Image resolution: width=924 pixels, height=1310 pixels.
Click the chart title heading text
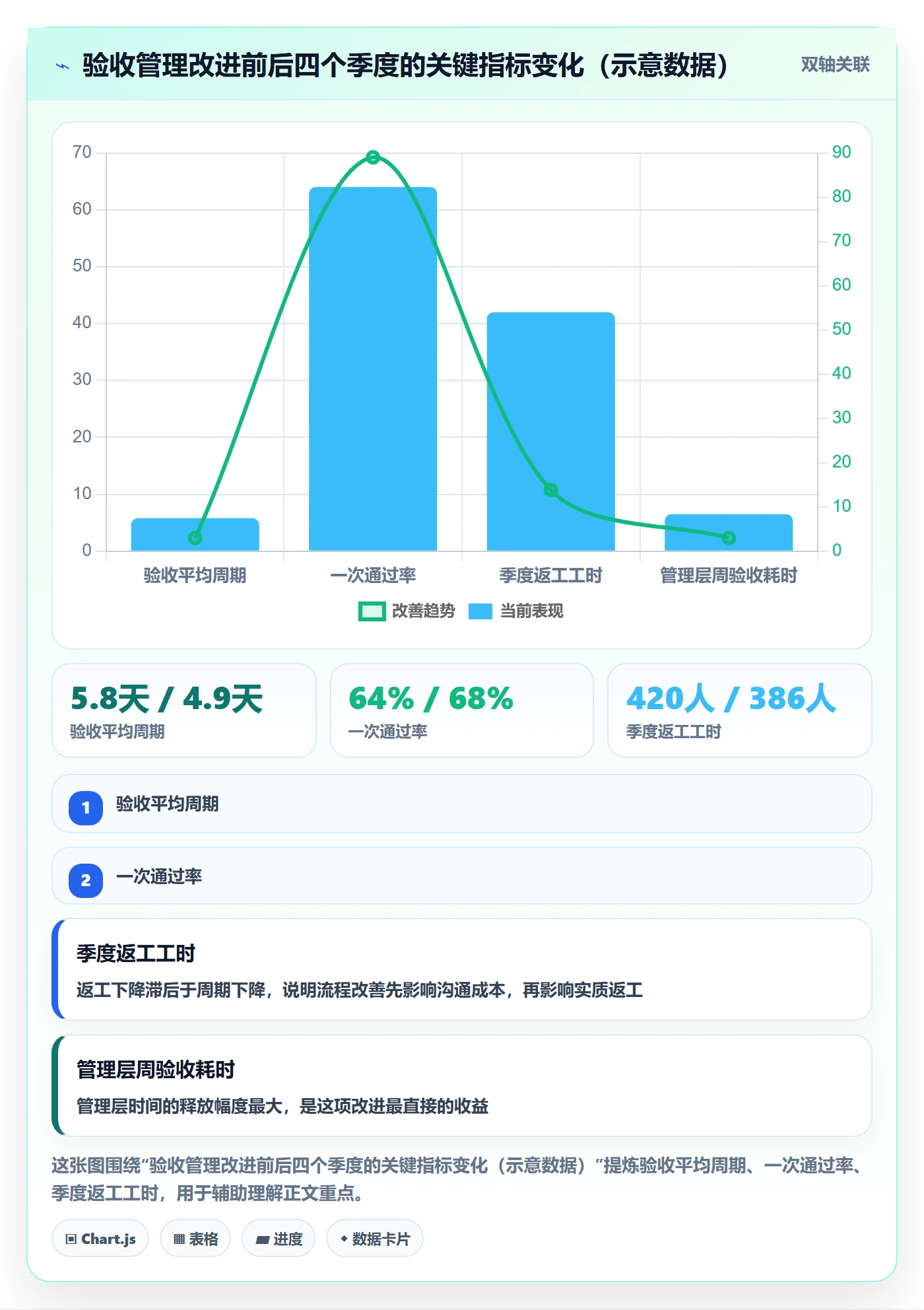click(x=405, y=65)
